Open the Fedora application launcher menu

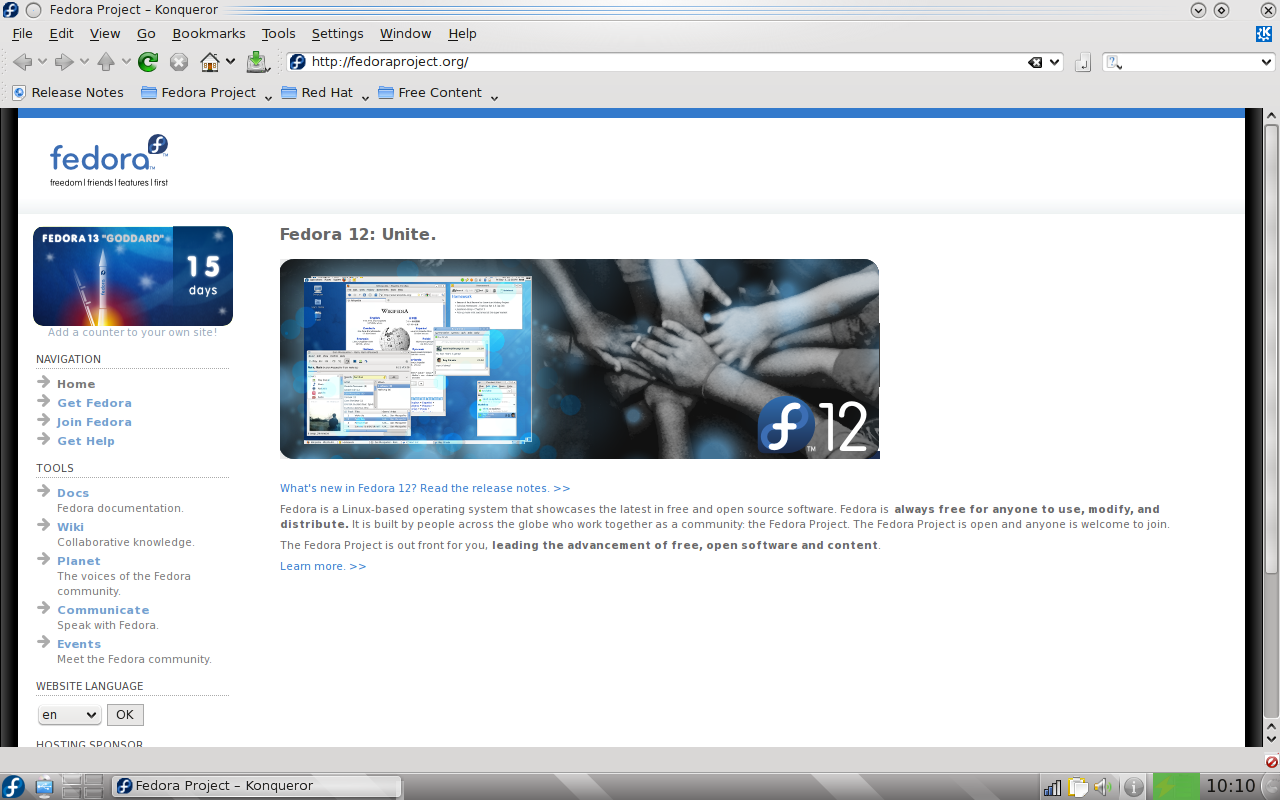click(x=14, y=786)
